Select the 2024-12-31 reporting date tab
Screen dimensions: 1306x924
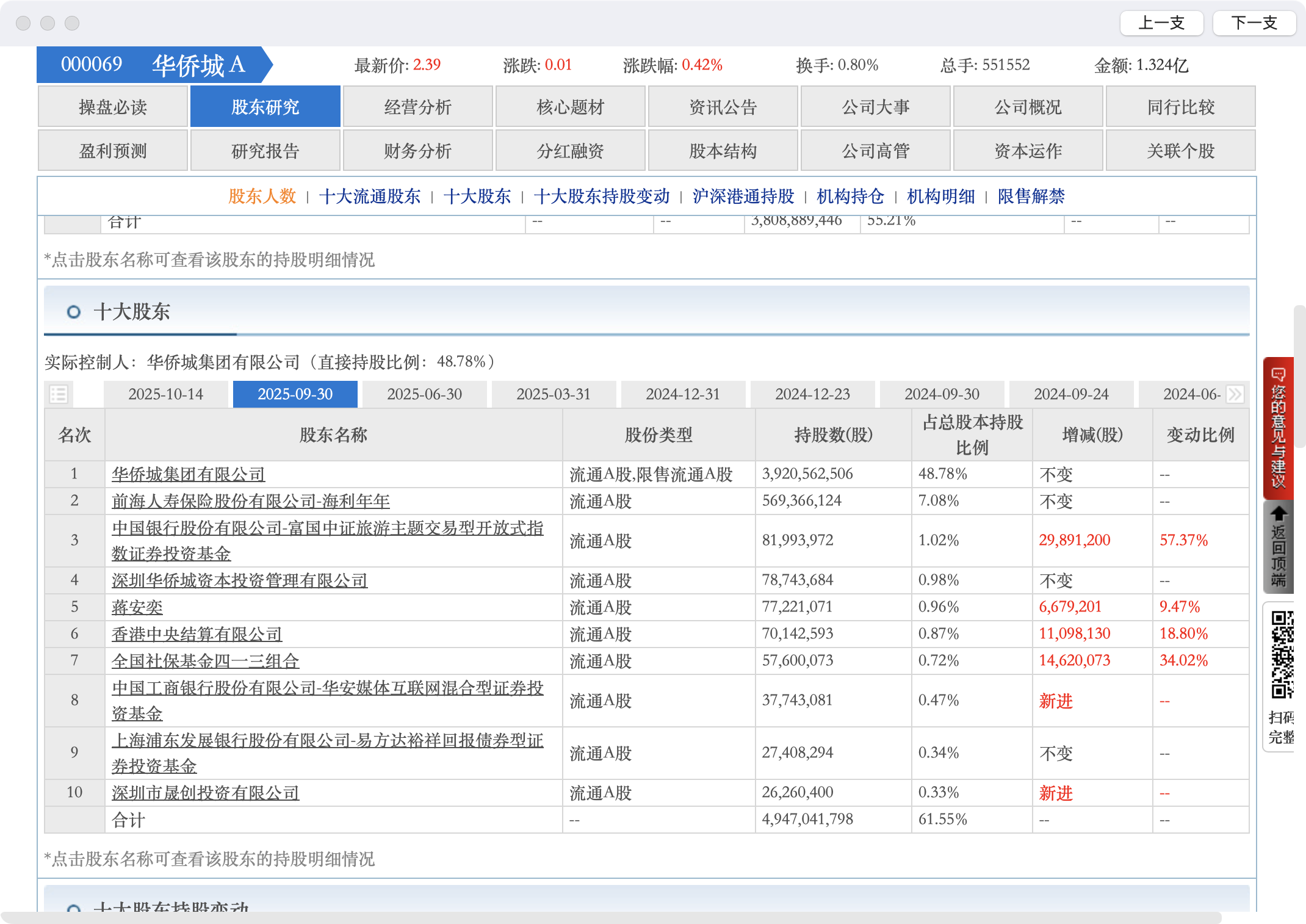click(x=682, y=394)
